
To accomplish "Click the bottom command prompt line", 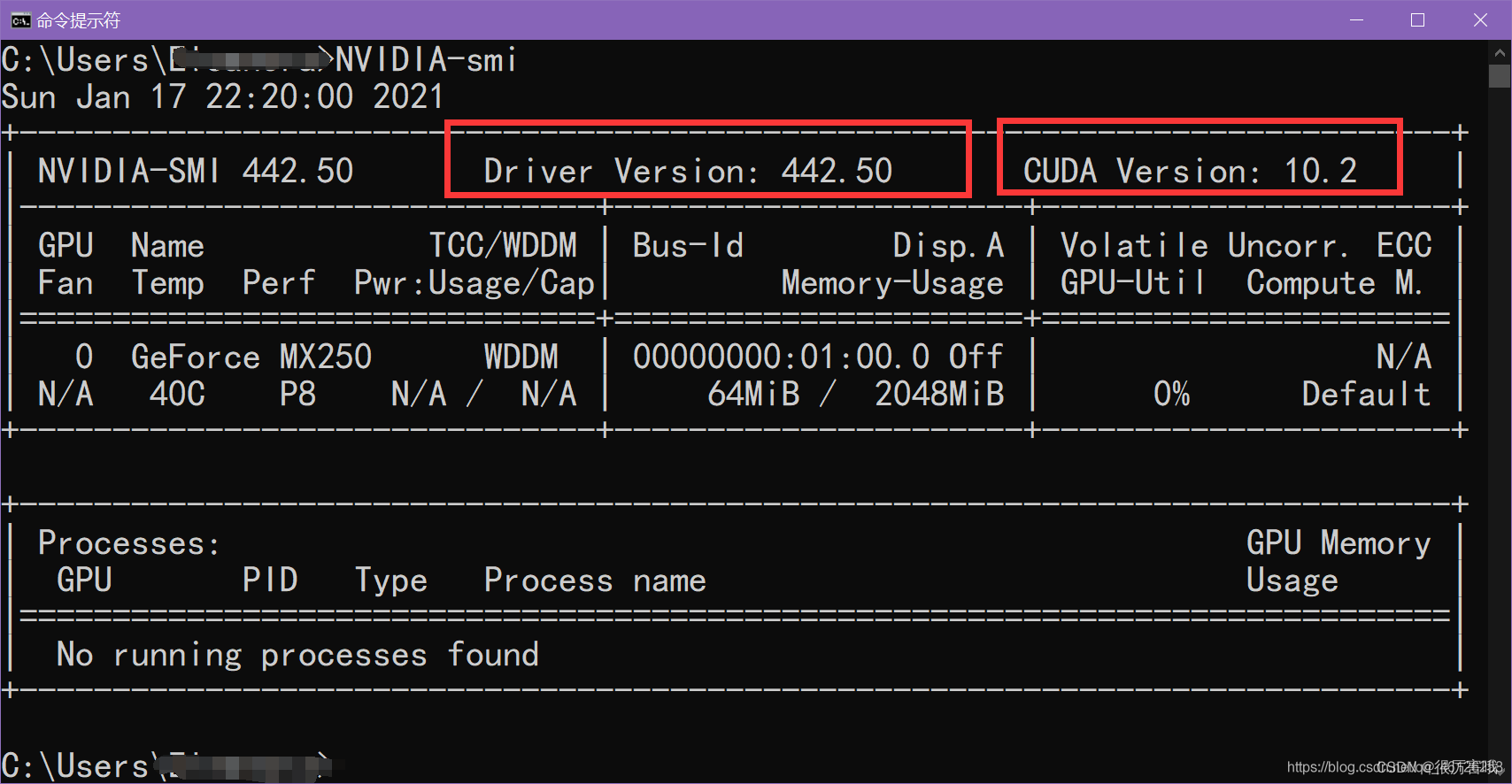I will coord(166,765).
